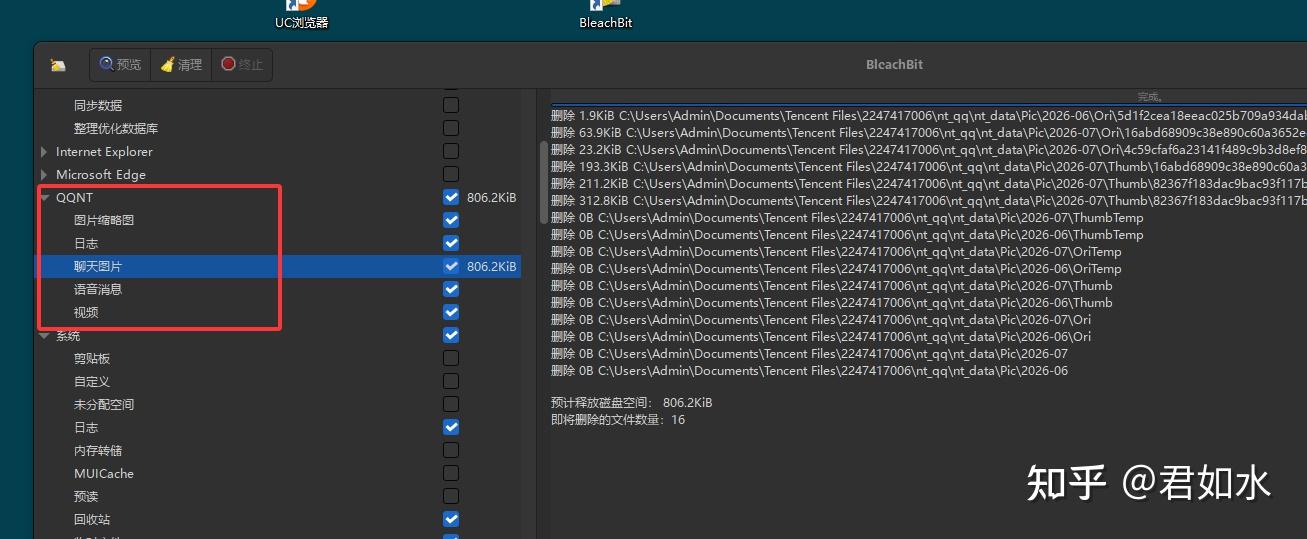Screen dimensions: 1307x539
Task: Select the Microsoft Edge label
Action: click(101, 175)
